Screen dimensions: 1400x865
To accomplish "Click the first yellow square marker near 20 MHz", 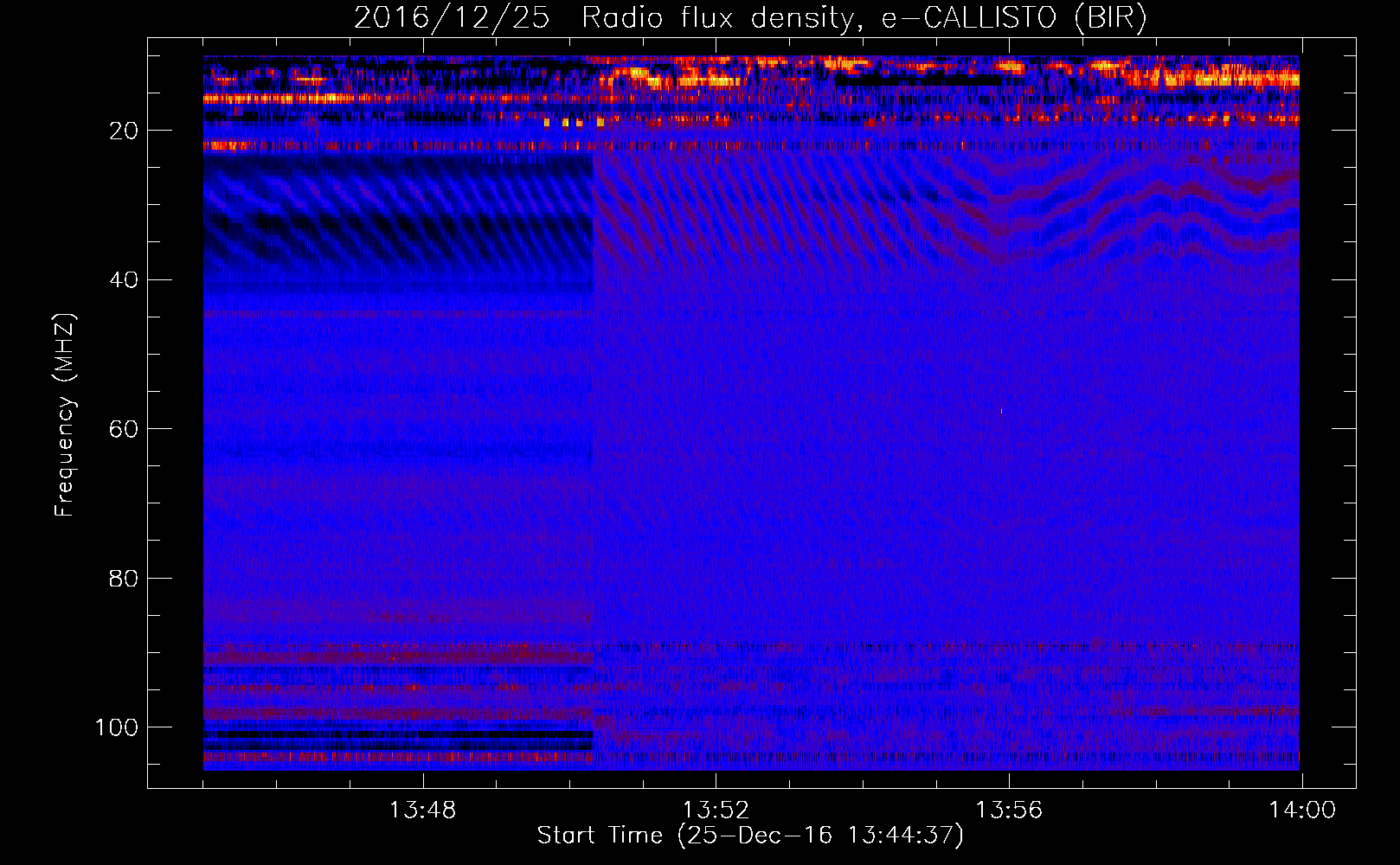I will pyautogui.click(x=547, y=123).
